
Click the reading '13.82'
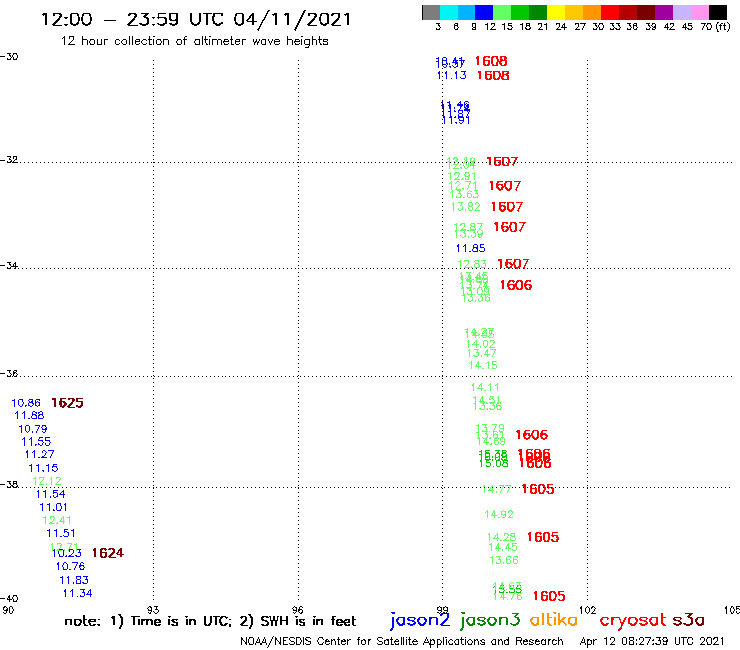[466, 207]
